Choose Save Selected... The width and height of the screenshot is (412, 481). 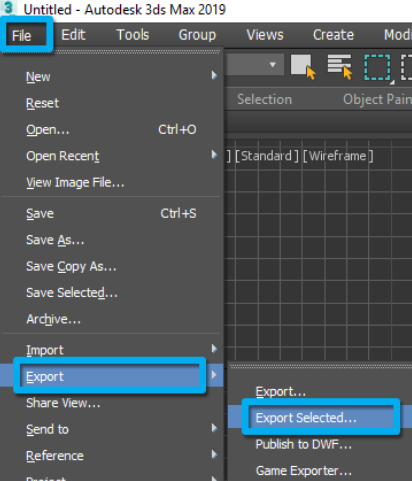click(111, 292)
